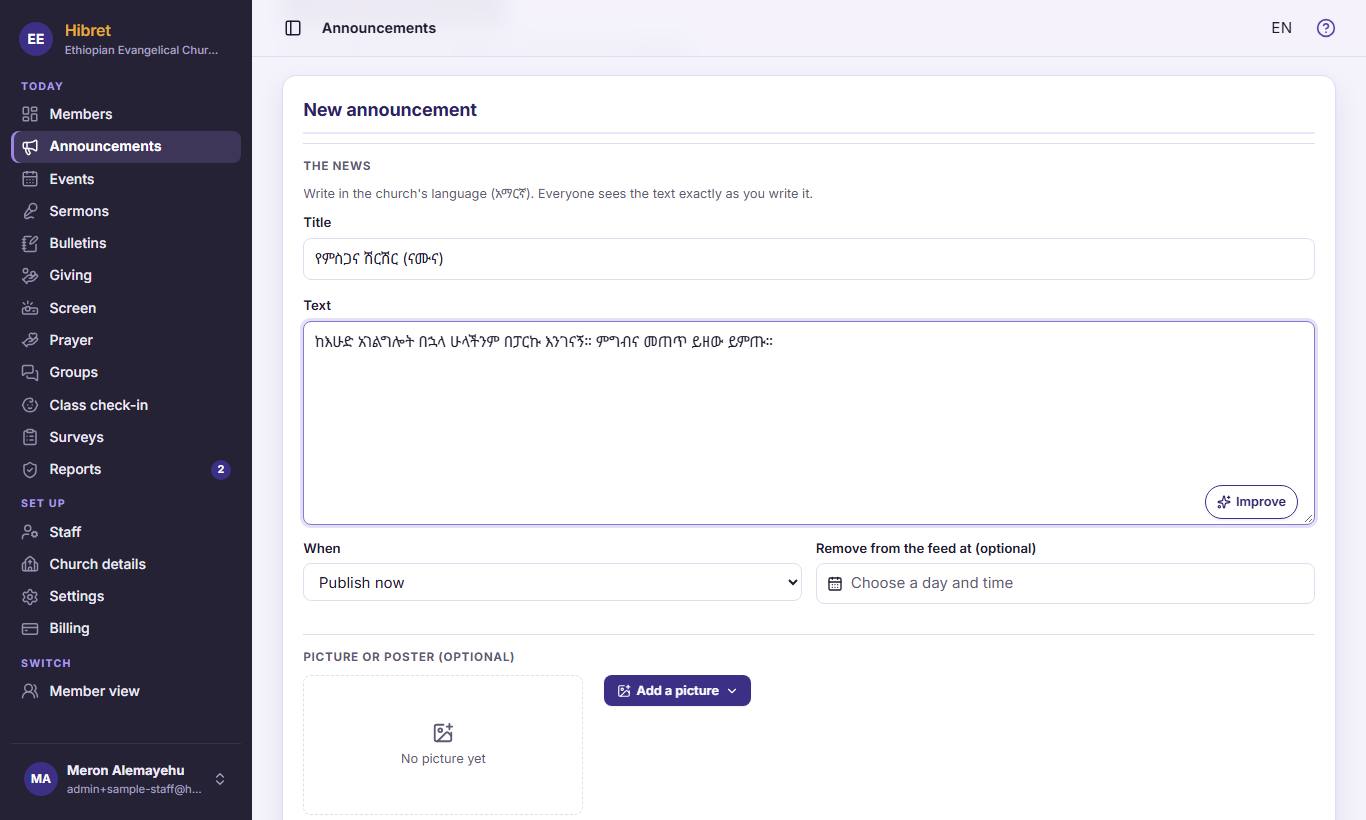
Task: Click the Improve button in the text box
Action: (x=1251, y=502)
